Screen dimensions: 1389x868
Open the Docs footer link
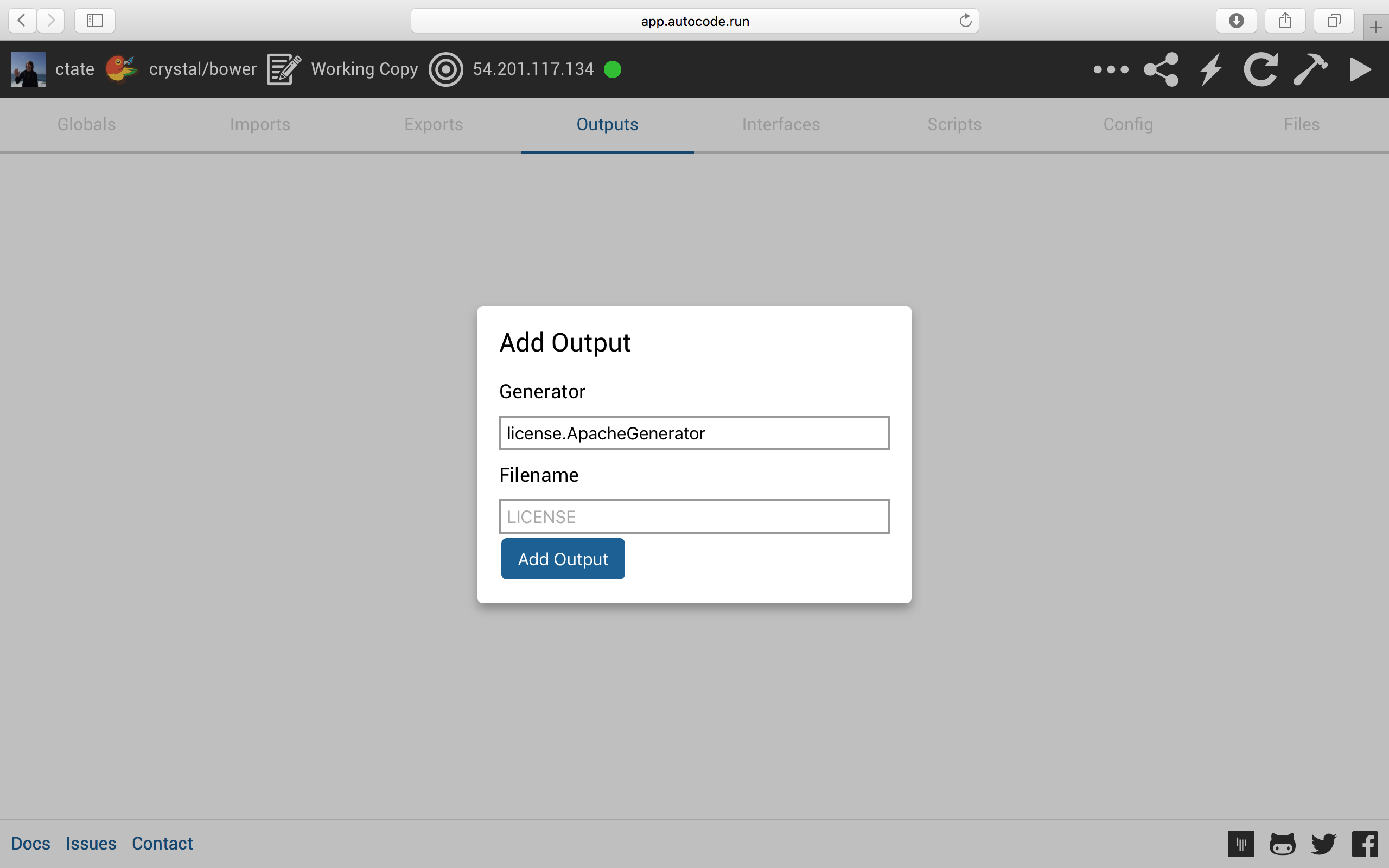click(x=30, y=843)
